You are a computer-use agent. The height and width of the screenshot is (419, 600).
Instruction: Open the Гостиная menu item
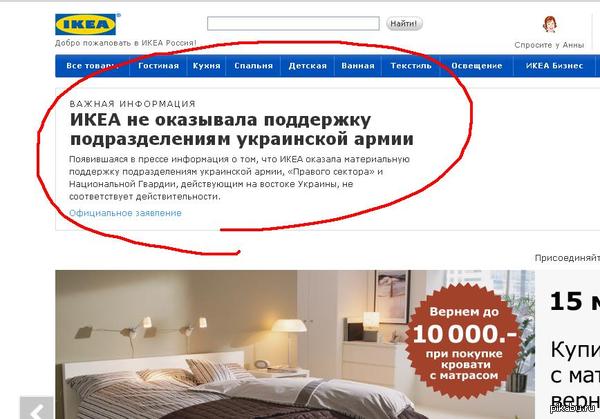click(158, 66)
